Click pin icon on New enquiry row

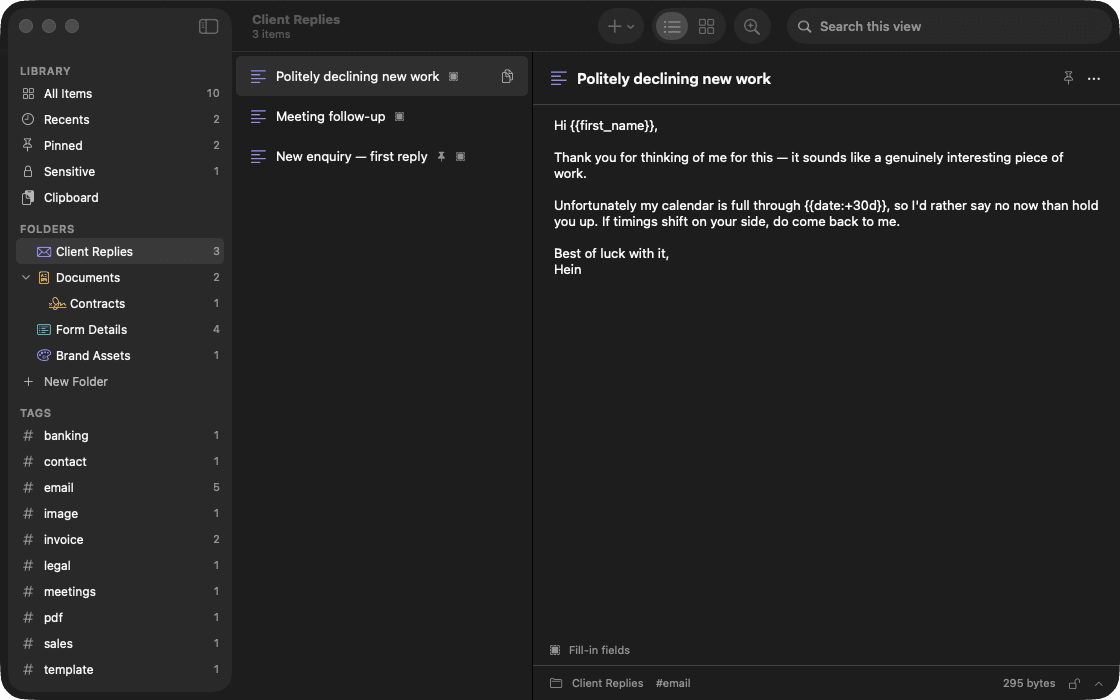point(441,156)
